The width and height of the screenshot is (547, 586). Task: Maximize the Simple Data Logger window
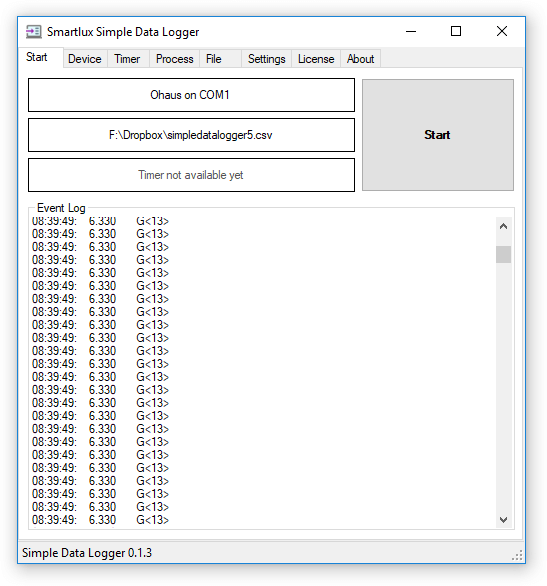pos(456,31)
